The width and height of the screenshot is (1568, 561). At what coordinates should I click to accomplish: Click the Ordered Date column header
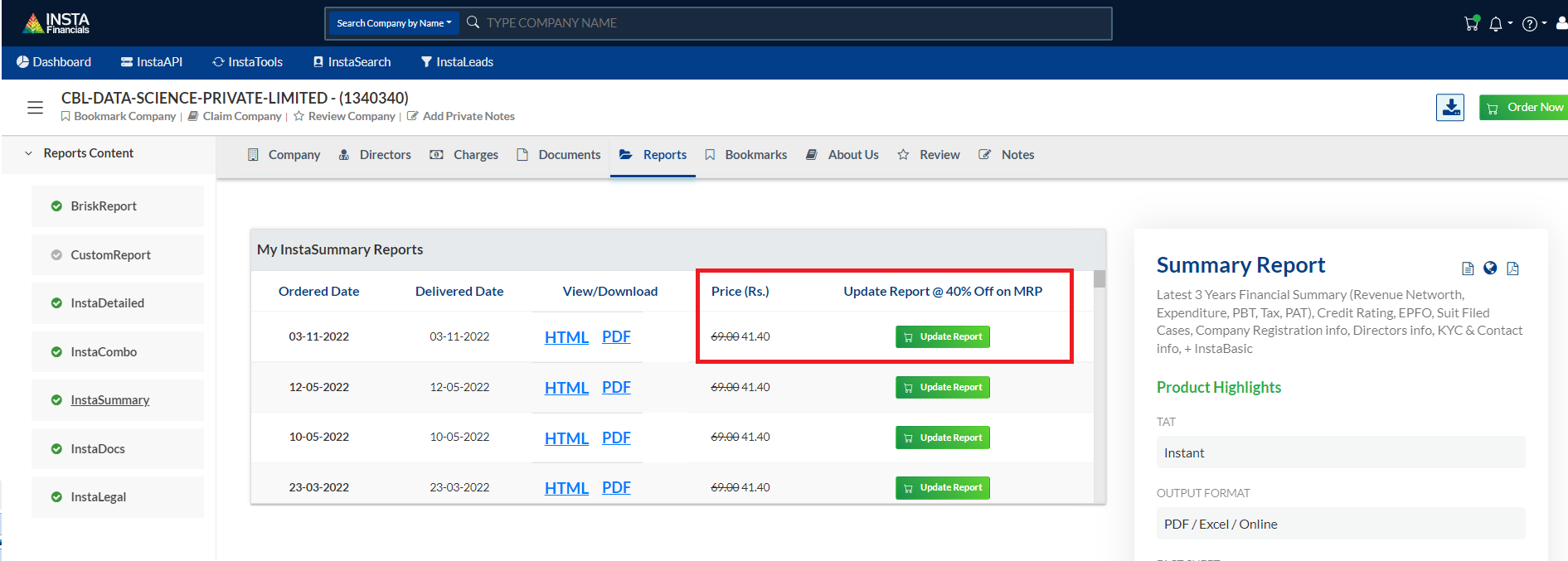pos(319,292)
